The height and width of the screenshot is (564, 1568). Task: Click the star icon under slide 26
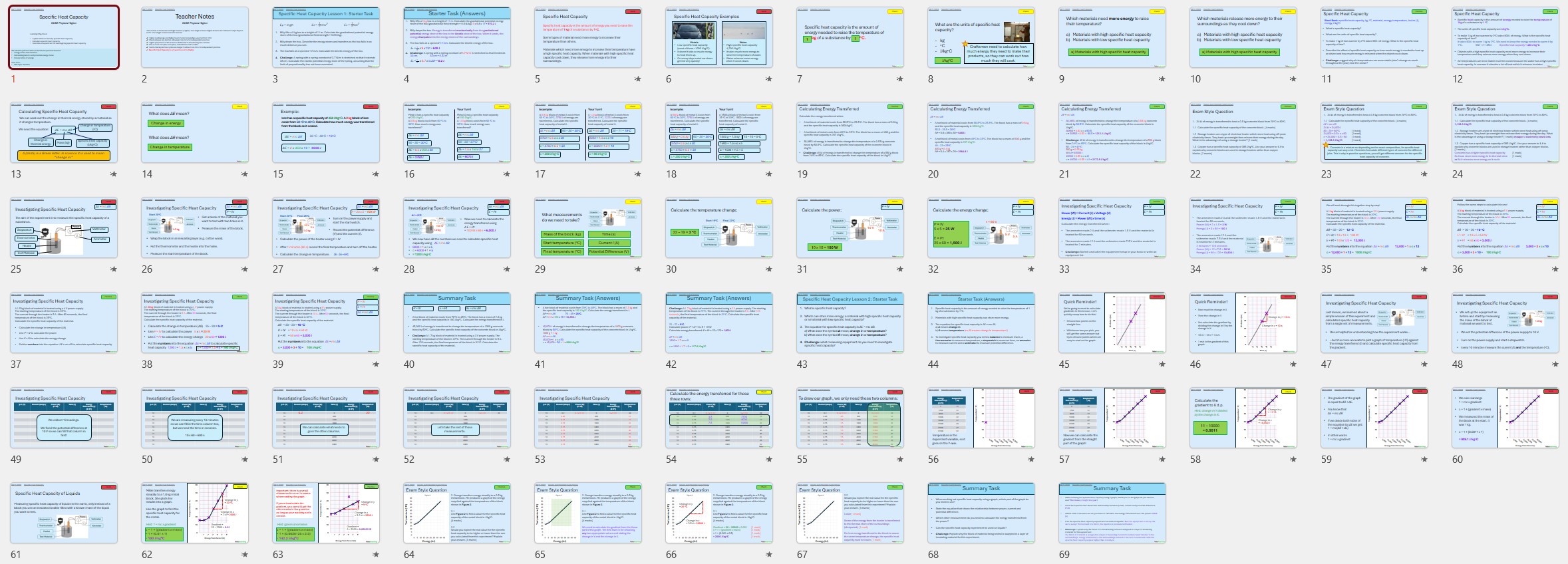pyautogui.click(x=245, y=269)
